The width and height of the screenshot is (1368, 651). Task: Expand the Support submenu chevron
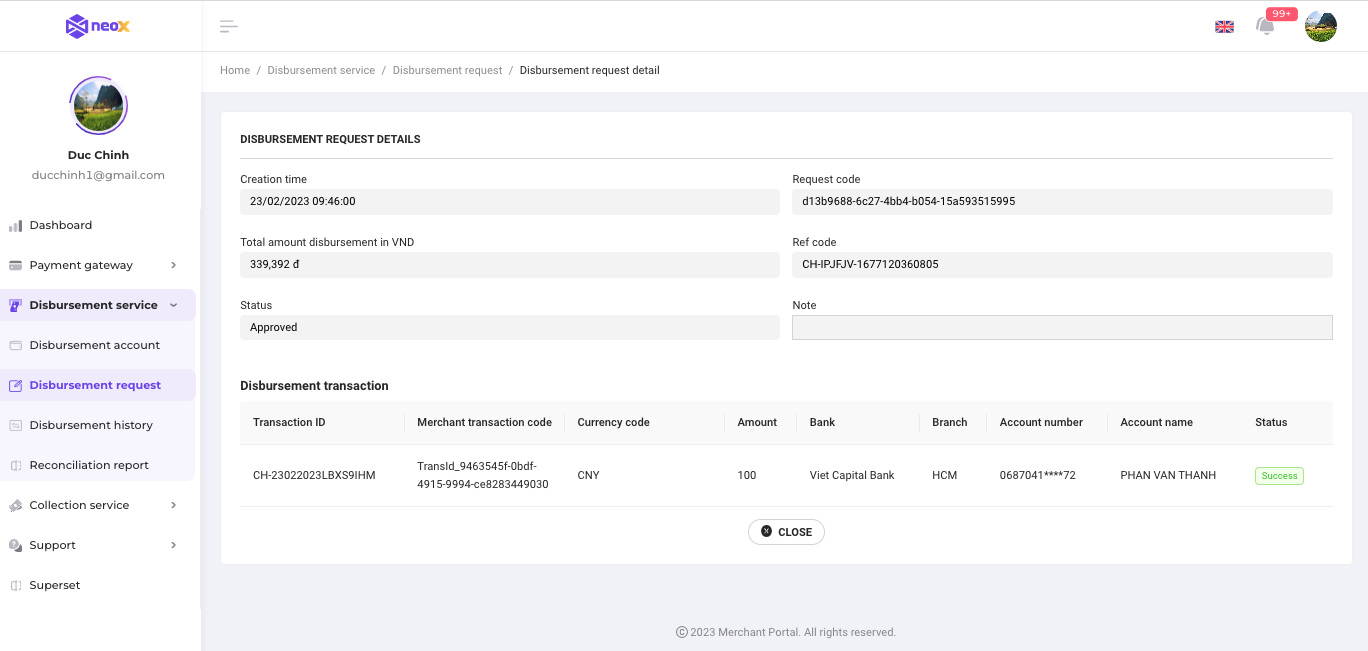pos(173,545)
